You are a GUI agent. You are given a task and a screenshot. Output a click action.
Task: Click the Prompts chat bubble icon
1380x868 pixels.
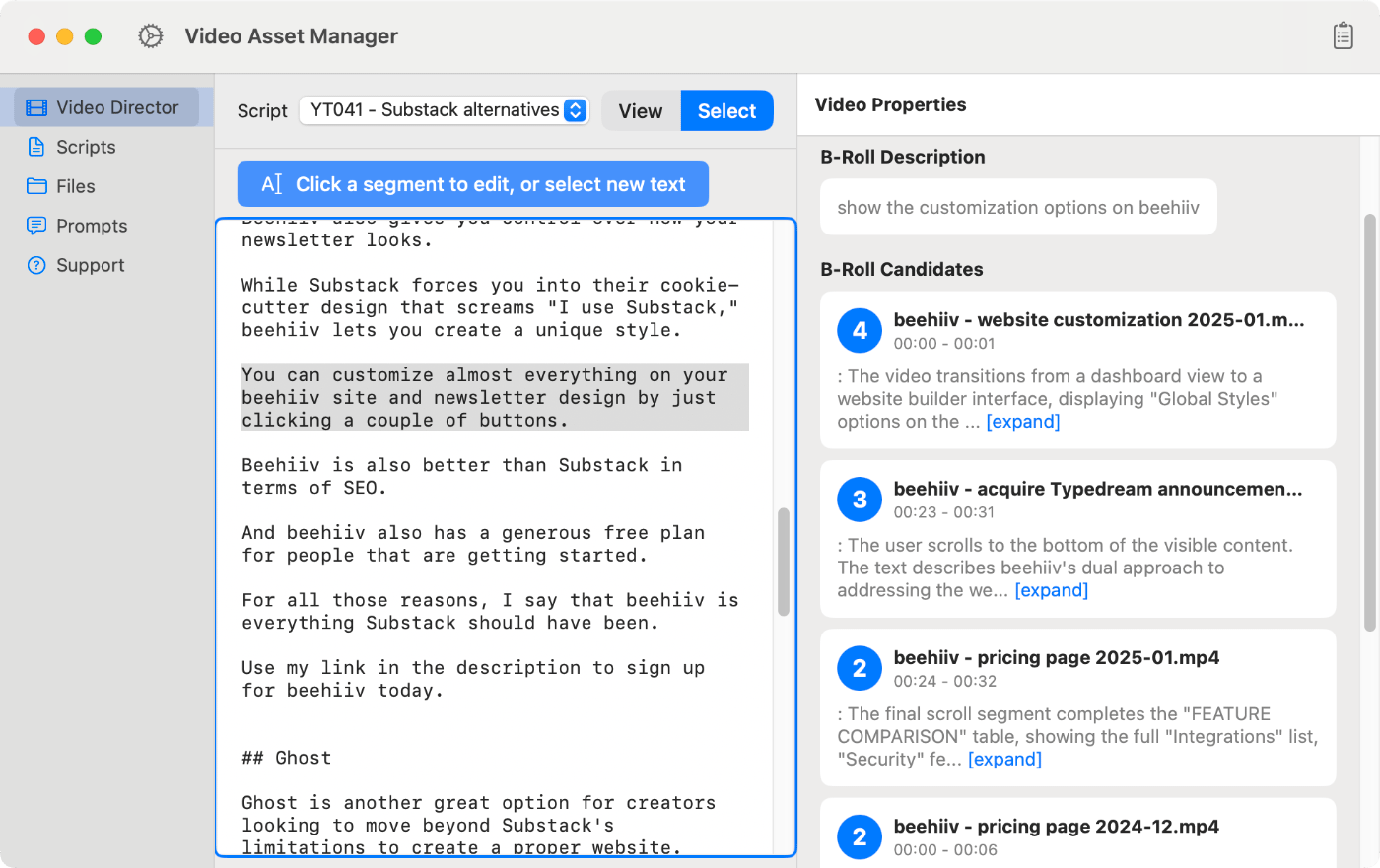coord(36,226)
